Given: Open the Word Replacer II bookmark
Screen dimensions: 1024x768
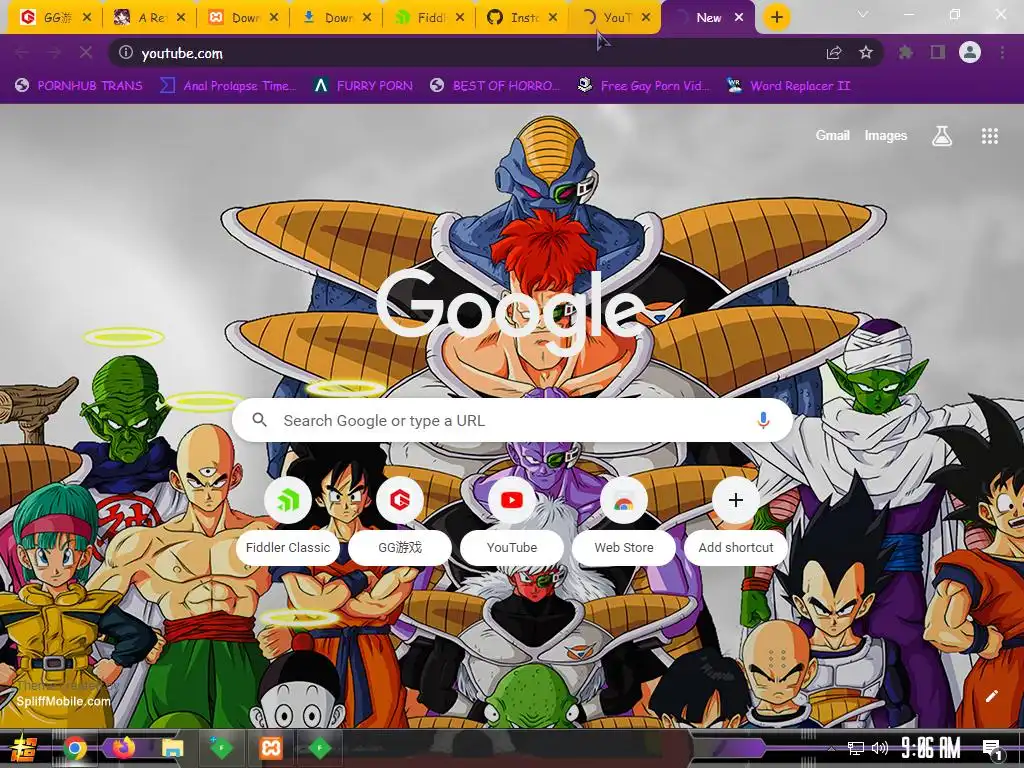Looking at the screenshot, I should [x=789, y=86].
